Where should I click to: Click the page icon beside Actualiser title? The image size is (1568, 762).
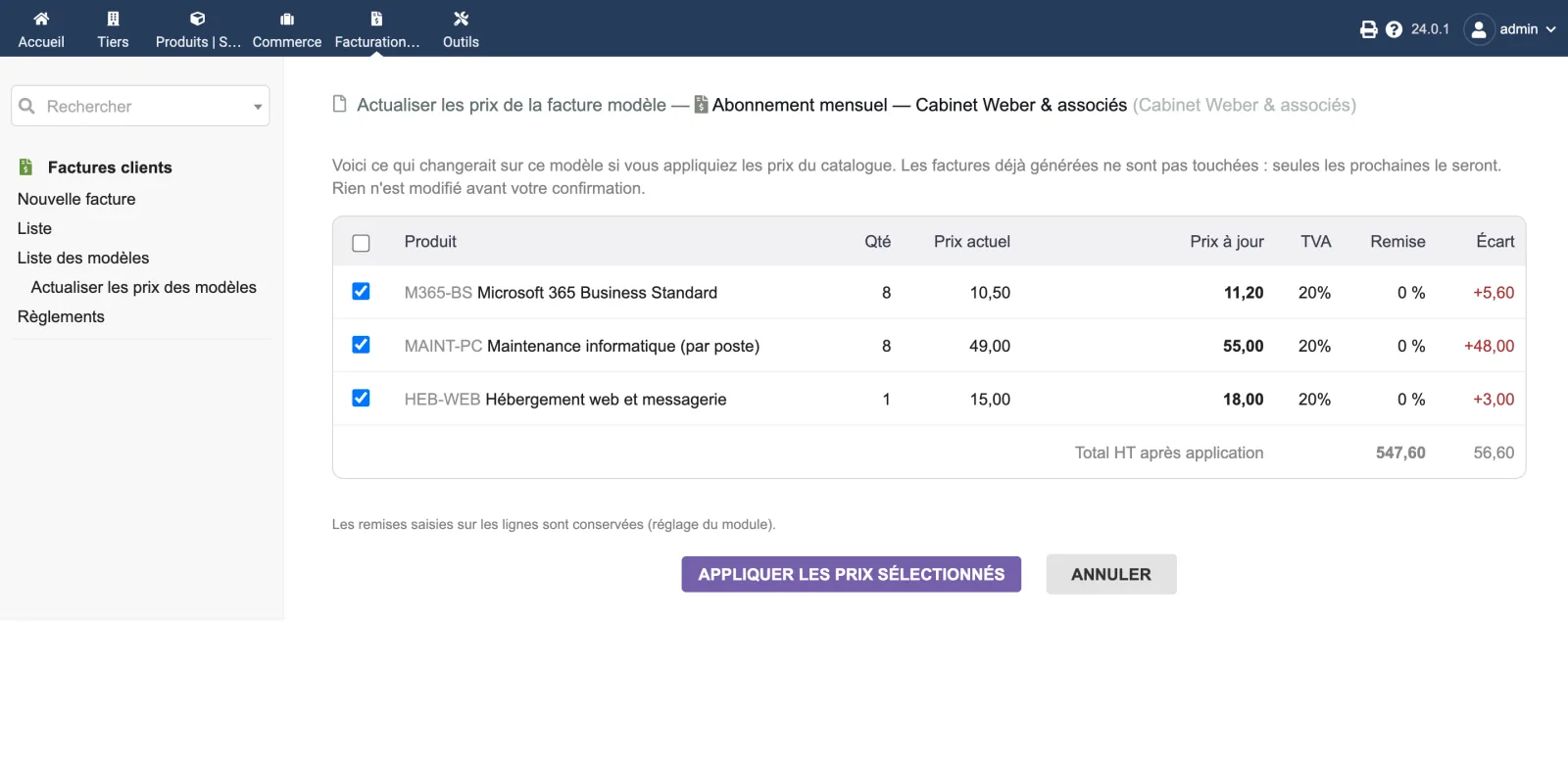[x=340, y=104]
